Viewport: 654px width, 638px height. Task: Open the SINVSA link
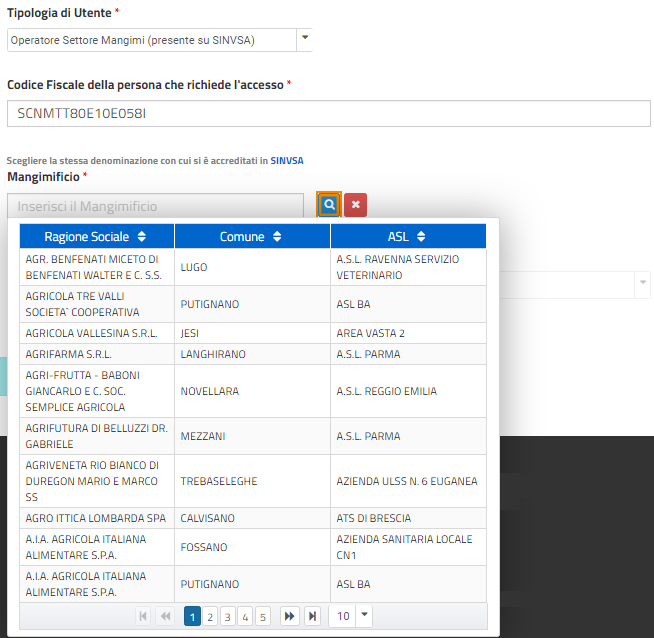coord(287,161)
